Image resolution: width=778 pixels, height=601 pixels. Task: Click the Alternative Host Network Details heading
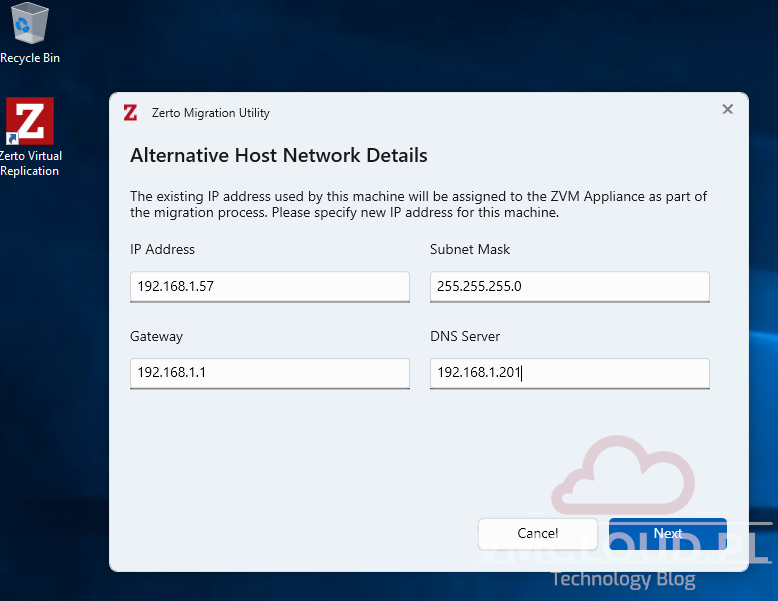pyautogui.click(x=279, y=156)
